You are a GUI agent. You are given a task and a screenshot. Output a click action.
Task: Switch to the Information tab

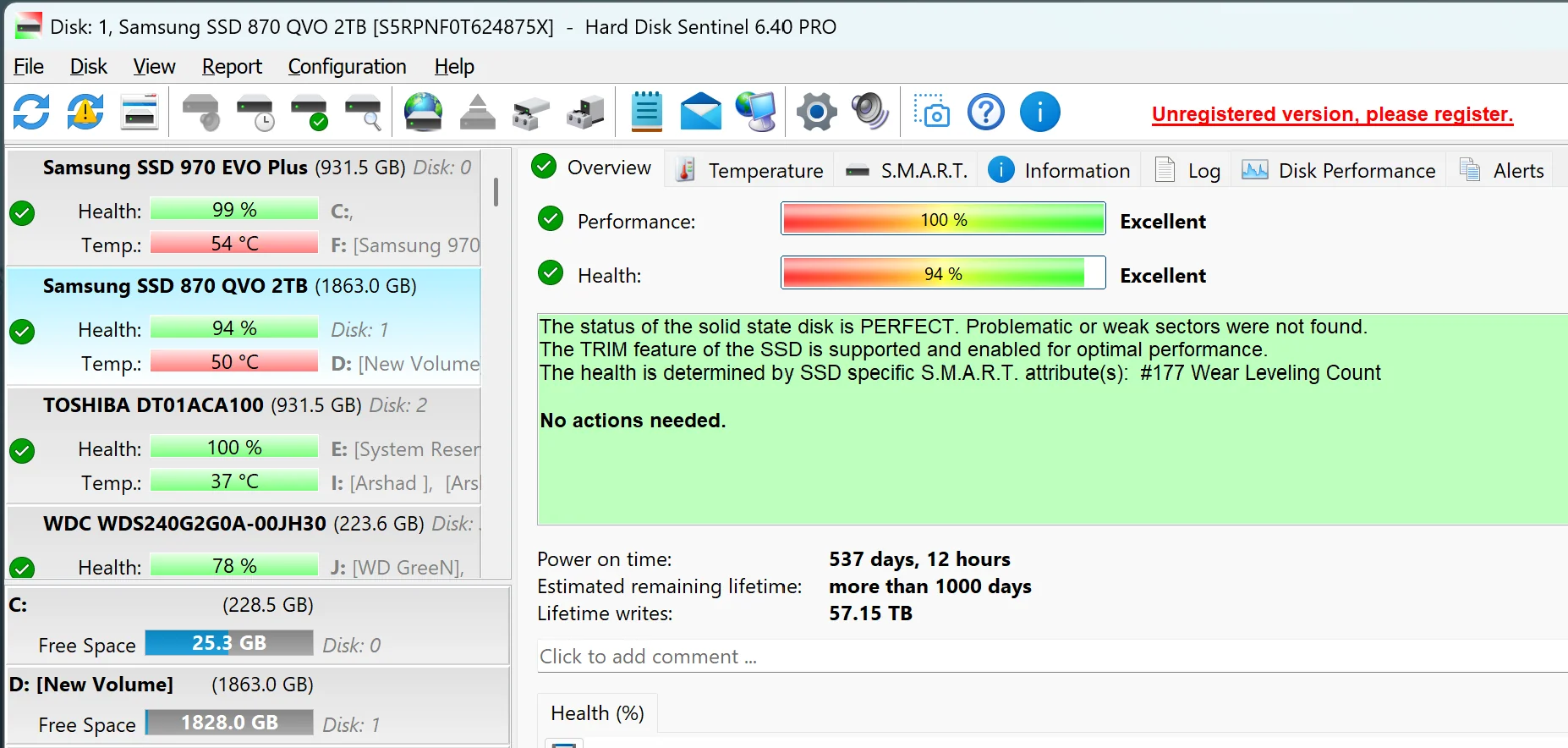tap(1059, 170)
